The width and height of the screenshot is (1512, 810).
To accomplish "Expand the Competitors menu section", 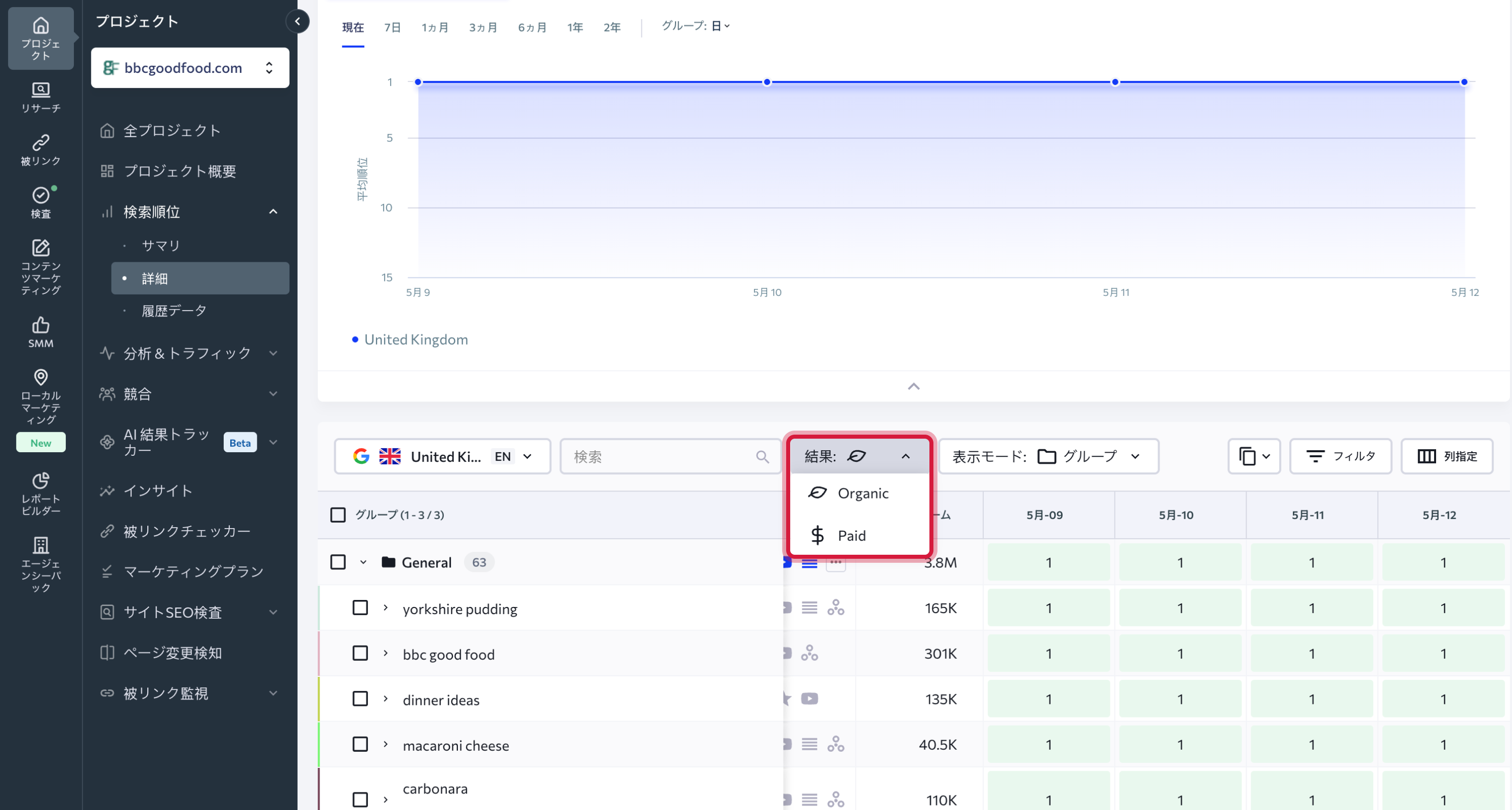I will pyautogui.click(x=190, y=394).
